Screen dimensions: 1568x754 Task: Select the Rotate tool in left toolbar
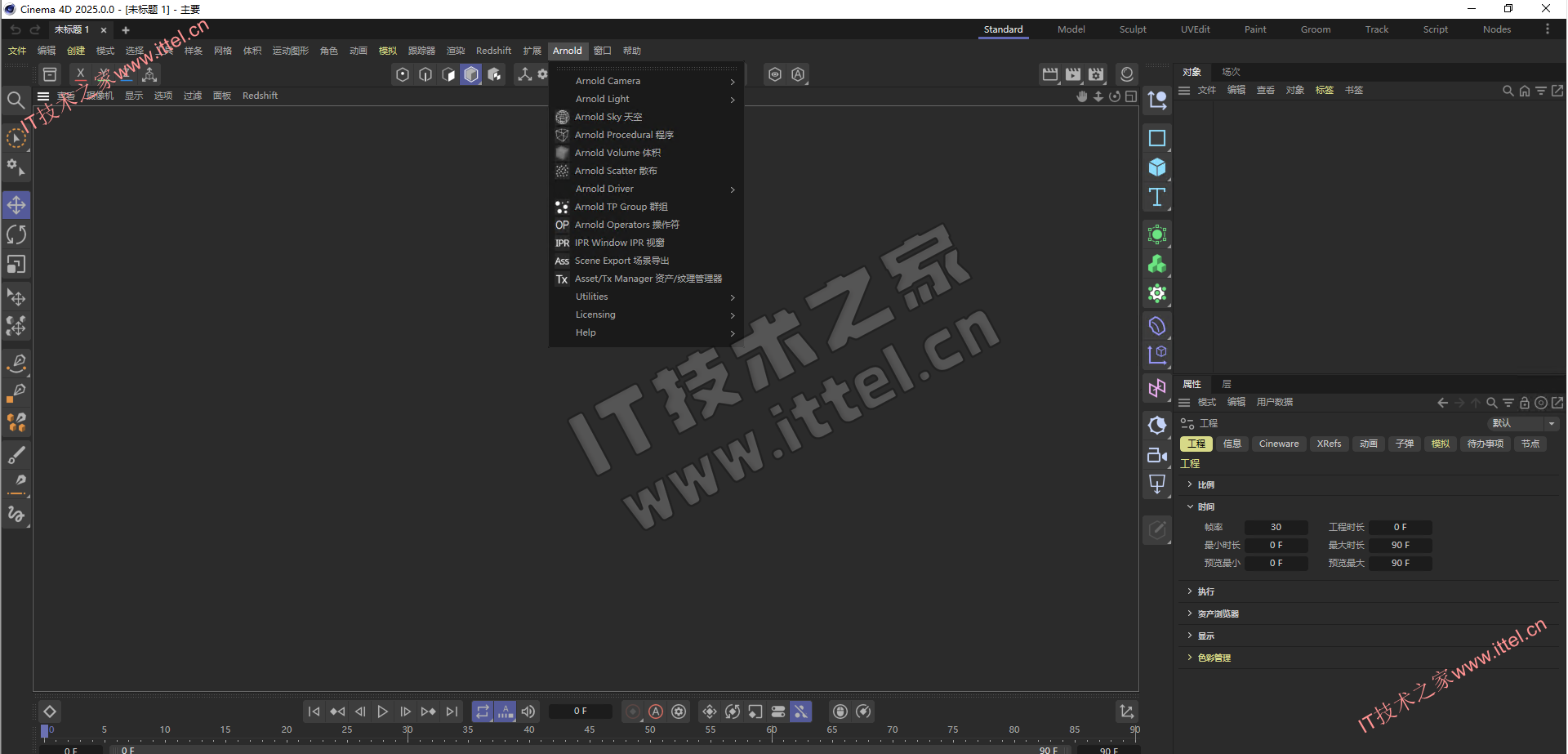click(x=16, y=235)
